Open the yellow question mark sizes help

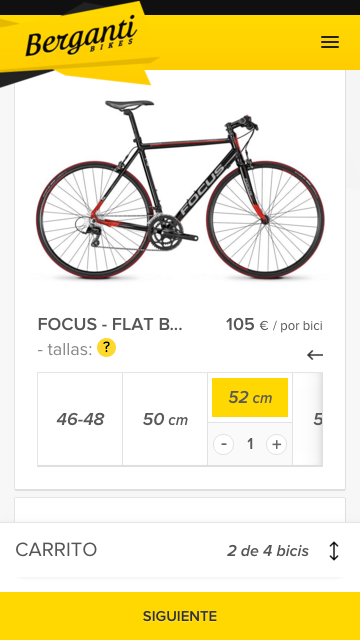(106, 348)
